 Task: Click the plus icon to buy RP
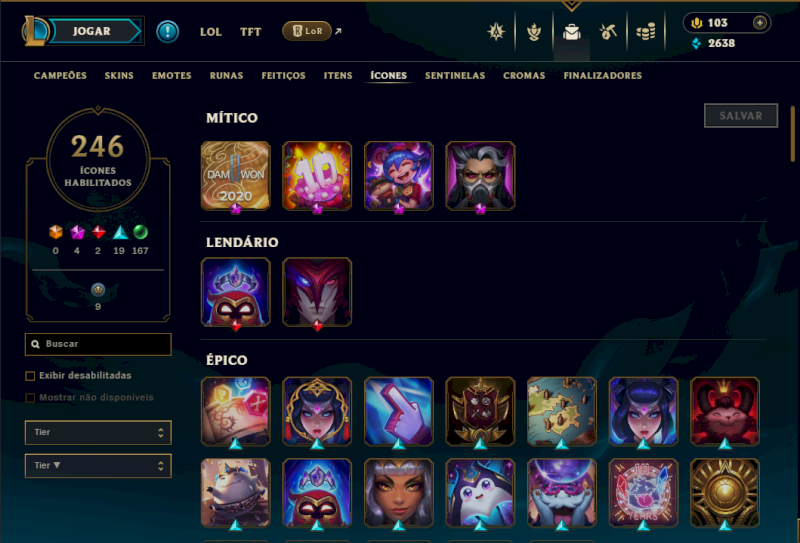[x=760, y=23]
